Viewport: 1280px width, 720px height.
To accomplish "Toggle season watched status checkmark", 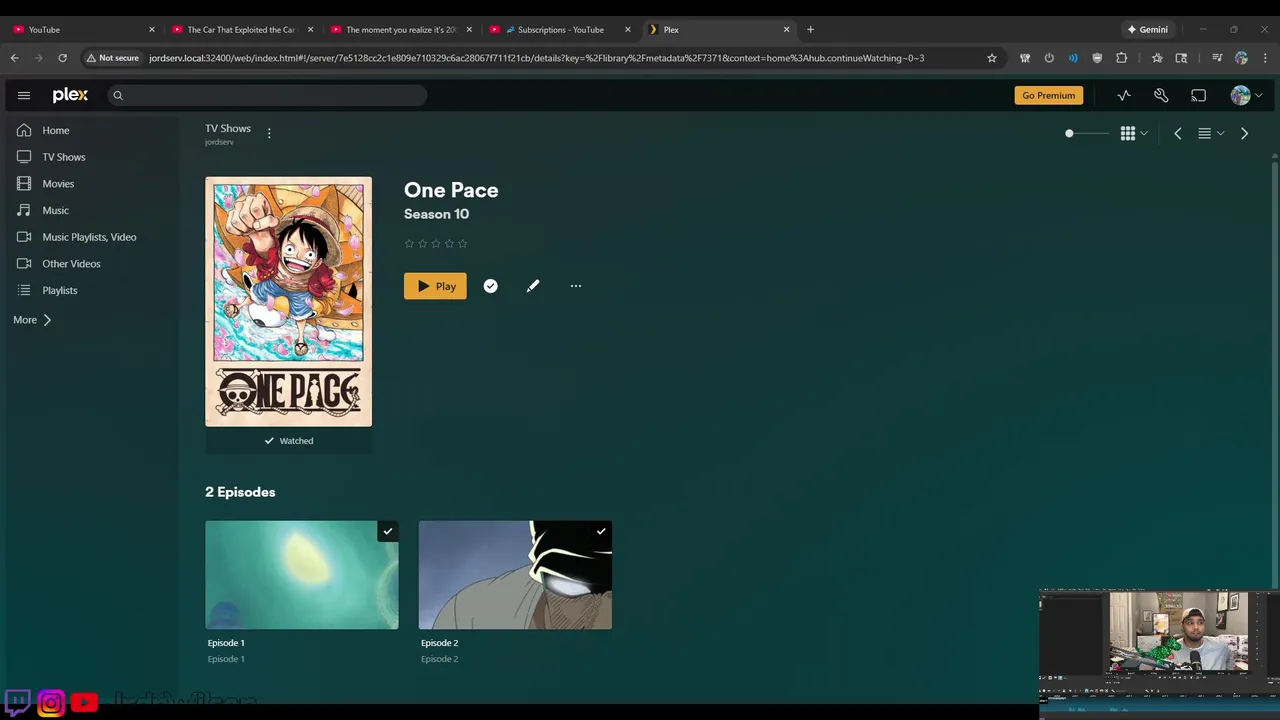I will point(490,286).
